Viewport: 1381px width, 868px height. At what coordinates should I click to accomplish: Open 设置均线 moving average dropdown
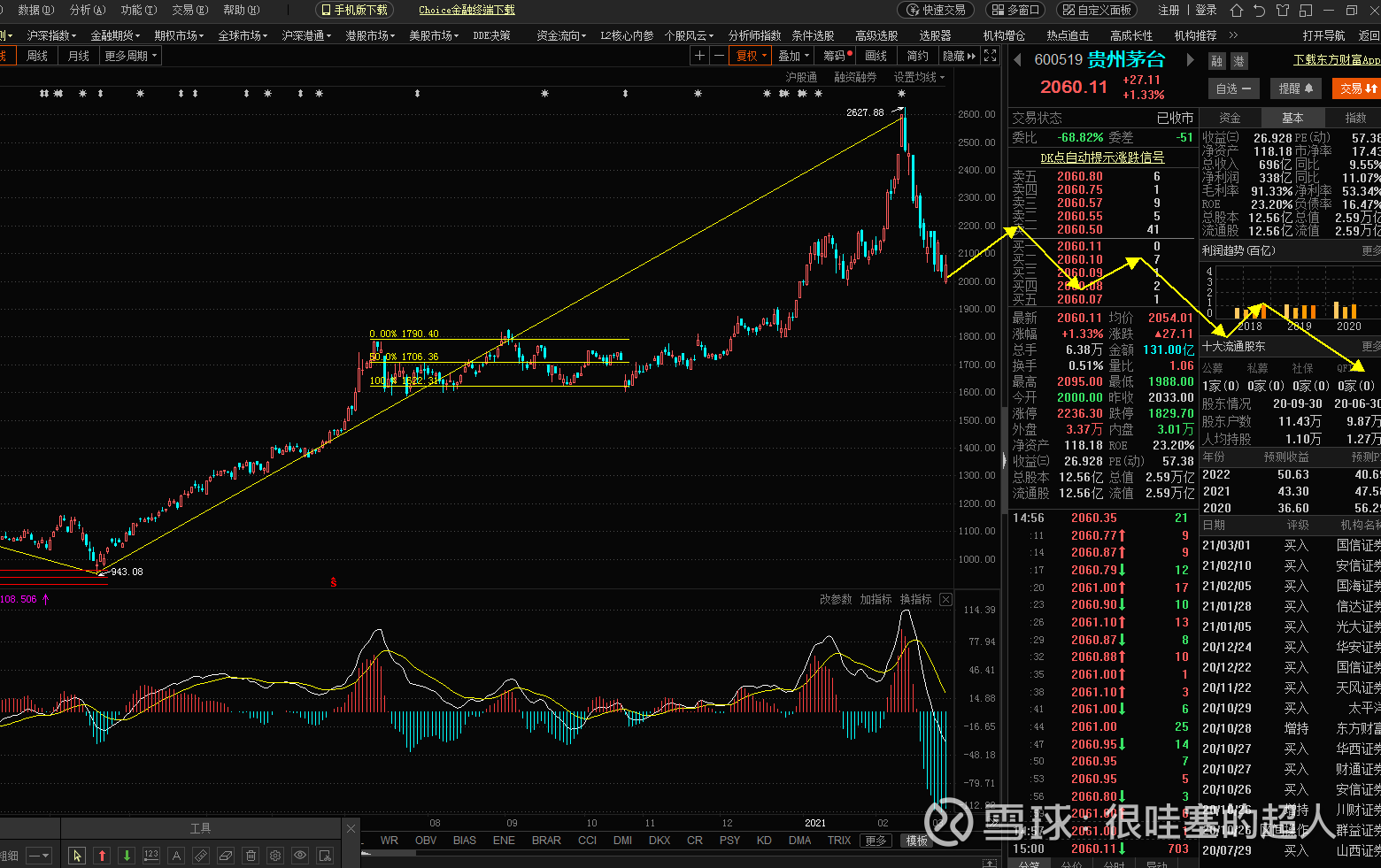(919, 78)
